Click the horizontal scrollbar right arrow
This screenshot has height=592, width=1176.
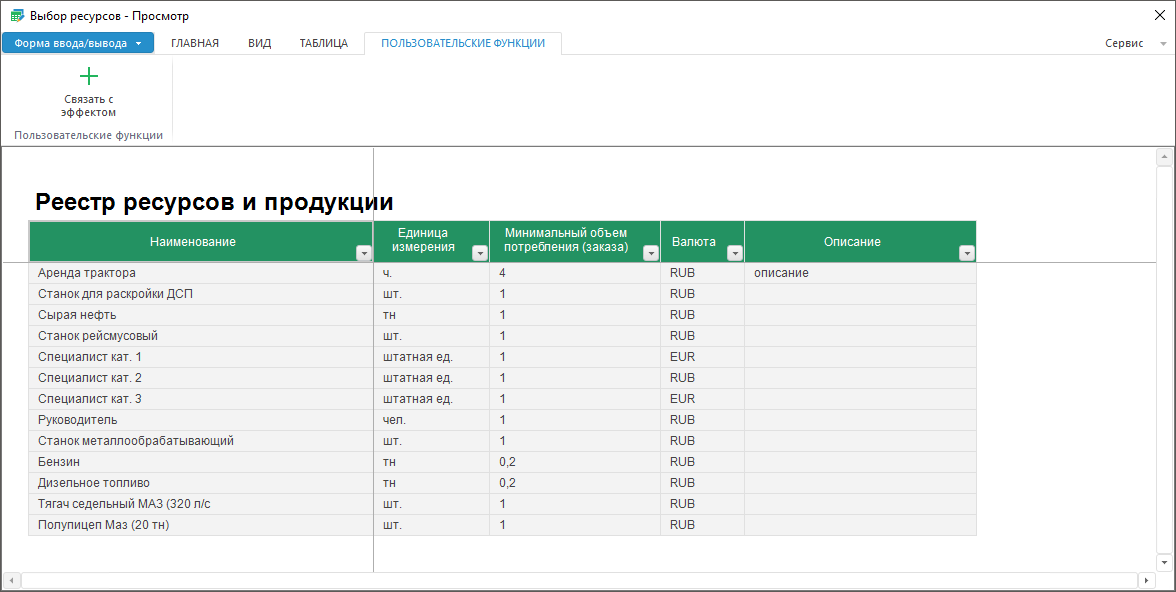pos(1146,580)
